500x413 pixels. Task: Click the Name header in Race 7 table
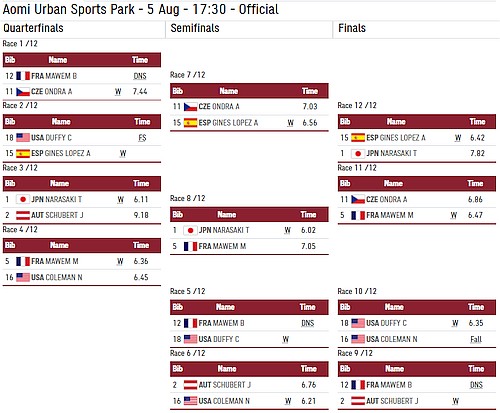tap(229, 91)
